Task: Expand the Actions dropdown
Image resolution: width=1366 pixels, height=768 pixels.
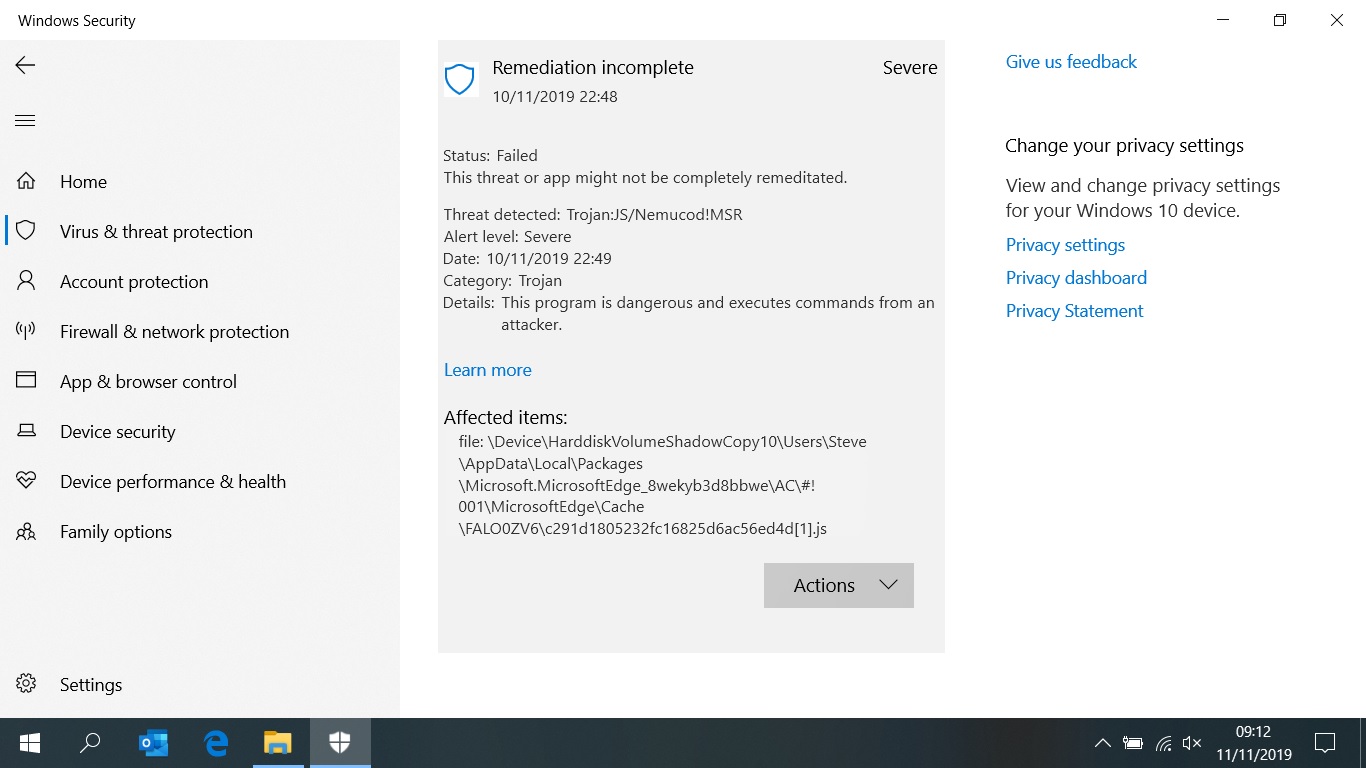Action: click(x=839, y=585)
